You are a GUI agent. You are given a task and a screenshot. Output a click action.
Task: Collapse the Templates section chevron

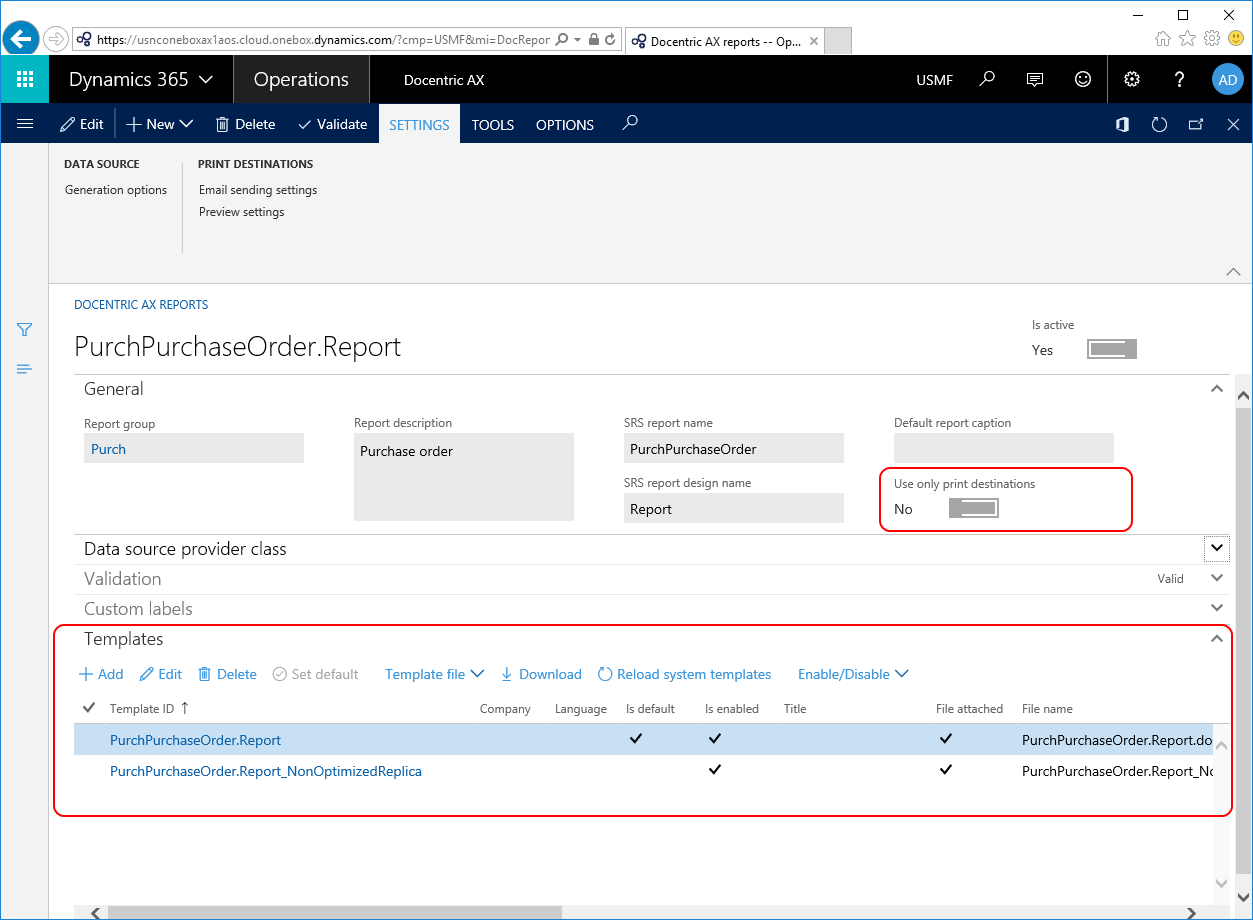[1217, 638]
